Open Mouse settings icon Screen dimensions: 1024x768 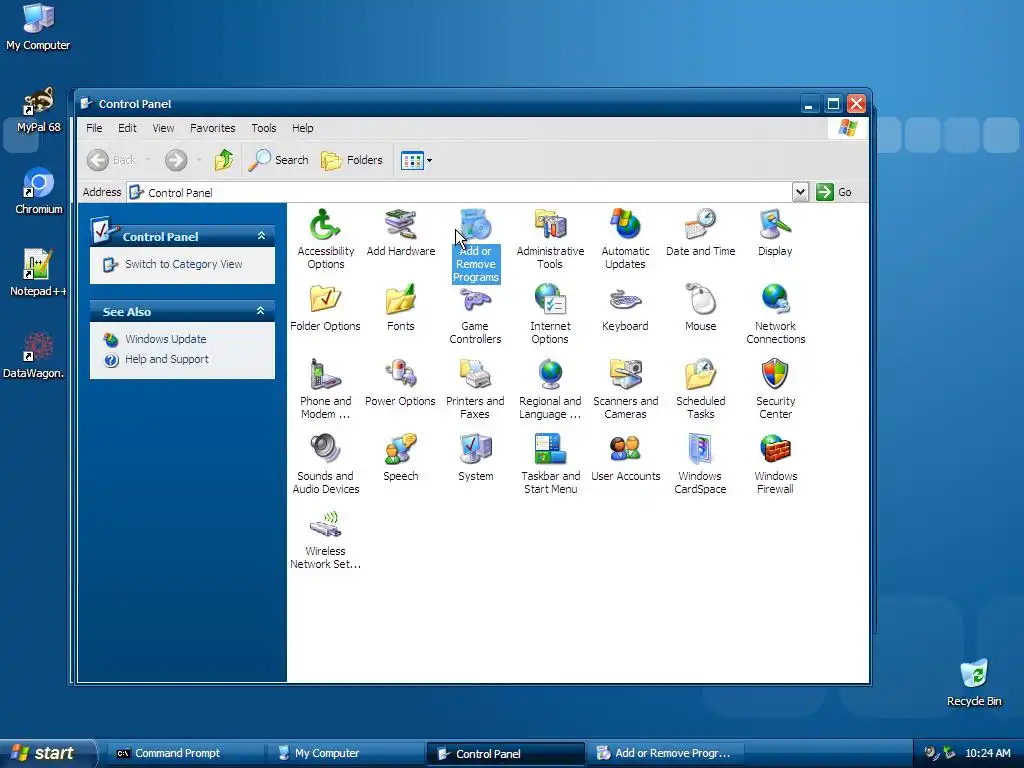[x=700, y=308]
